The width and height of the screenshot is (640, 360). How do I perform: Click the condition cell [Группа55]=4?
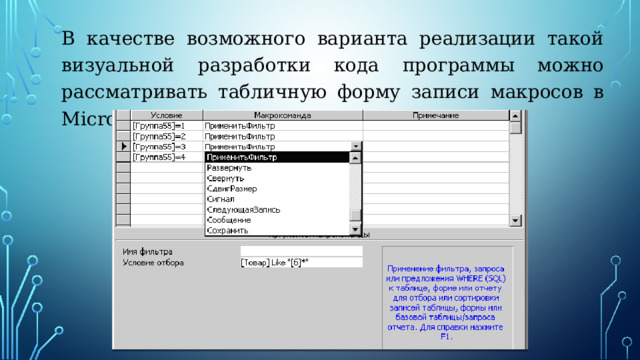pyautogui.click(x=167, y=157)
